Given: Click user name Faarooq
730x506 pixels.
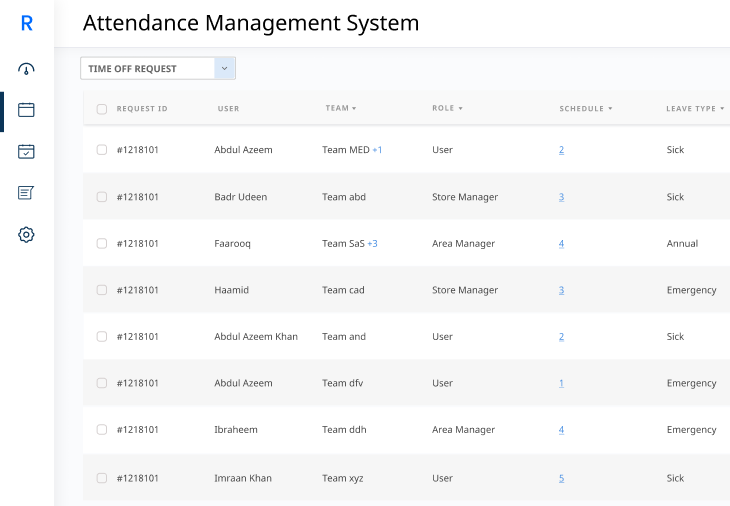Looking at the screenshot, I should (232, 243).
